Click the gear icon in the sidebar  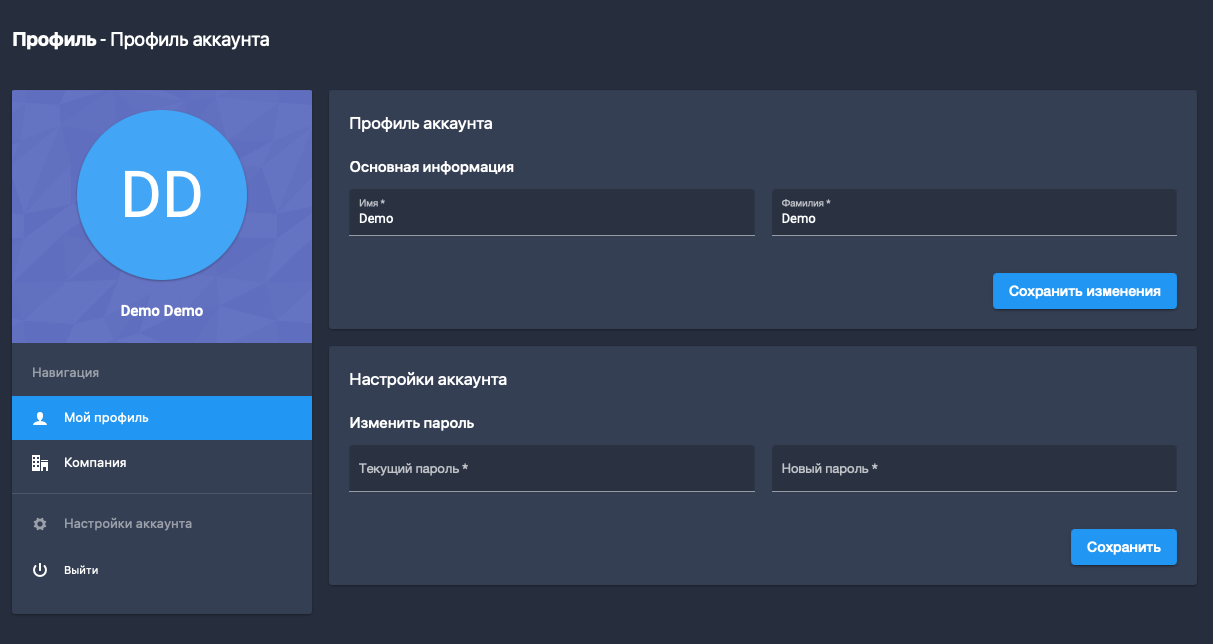coord(40,524)
